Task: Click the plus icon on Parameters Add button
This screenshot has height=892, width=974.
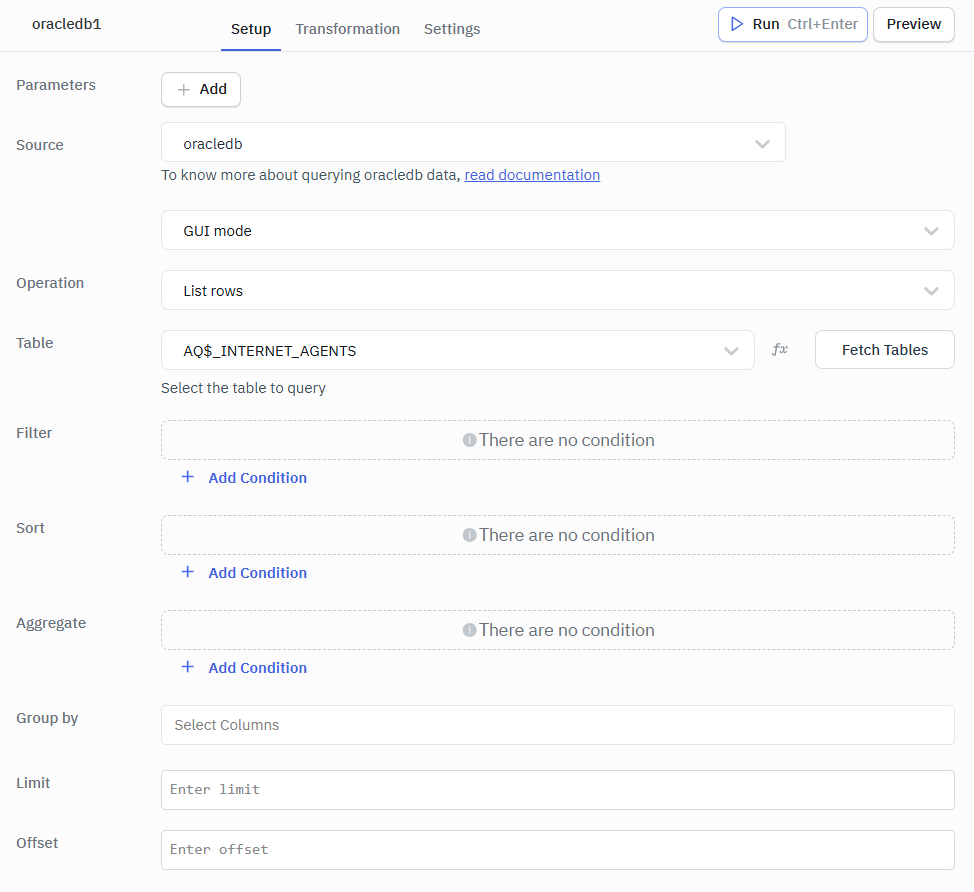Action: coord(183,90)
